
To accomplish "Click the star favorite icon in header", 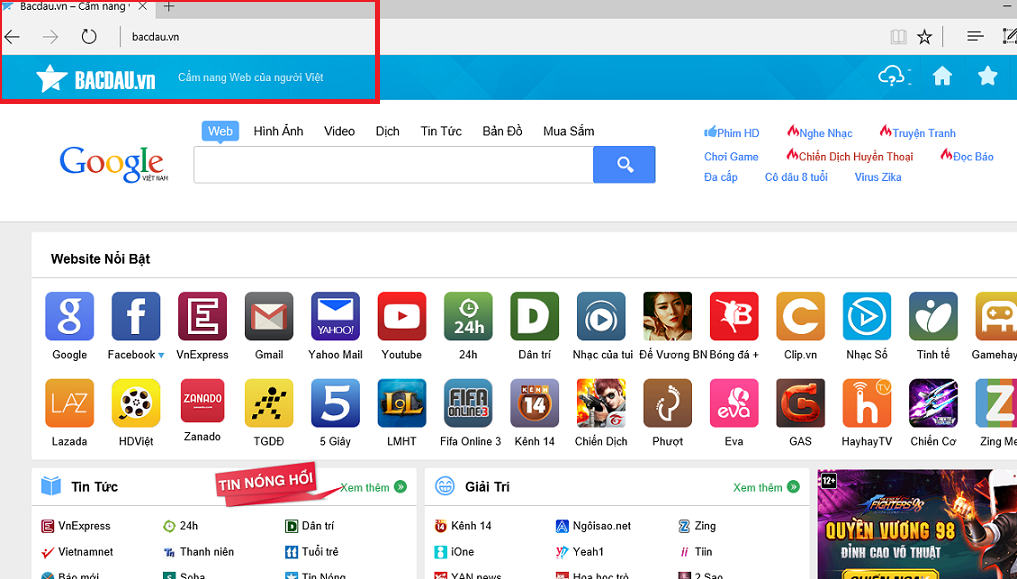I will coord(987,77).
